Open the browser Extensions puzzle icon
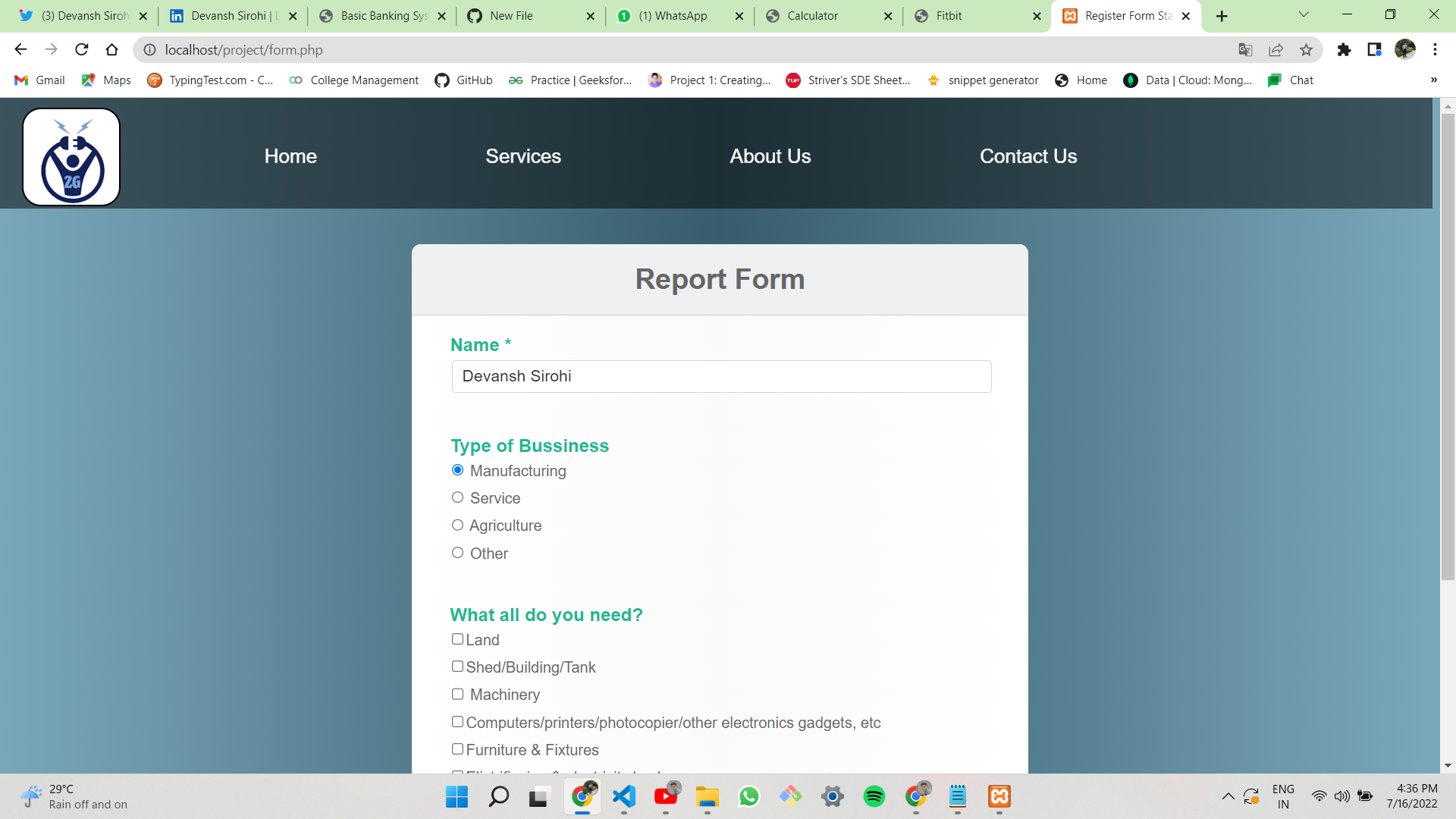Screen dimensions: 1456x819 click(x=1345, y=49)
